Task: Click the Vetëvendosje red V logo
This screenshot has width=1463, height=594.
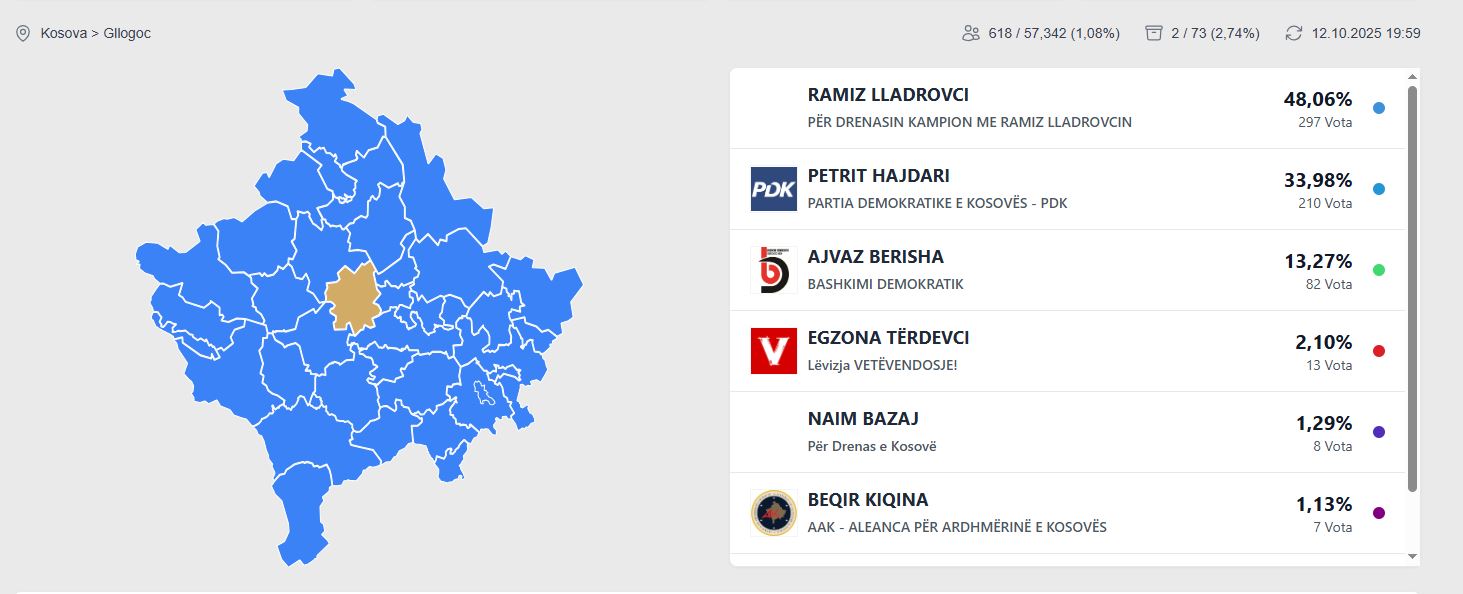Action: point(773,351)
